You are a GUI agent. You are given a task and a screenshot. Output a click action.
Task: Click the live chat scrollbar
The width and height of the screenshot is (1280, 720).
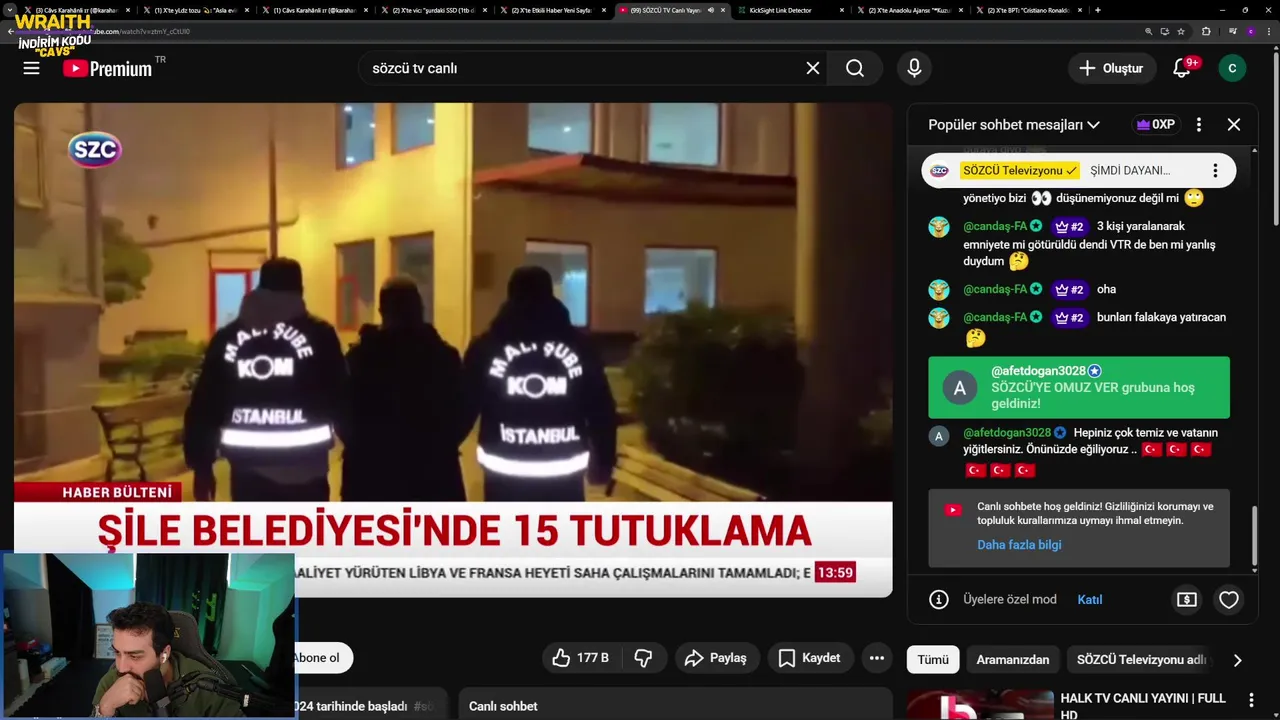(x=1256, y=537)
